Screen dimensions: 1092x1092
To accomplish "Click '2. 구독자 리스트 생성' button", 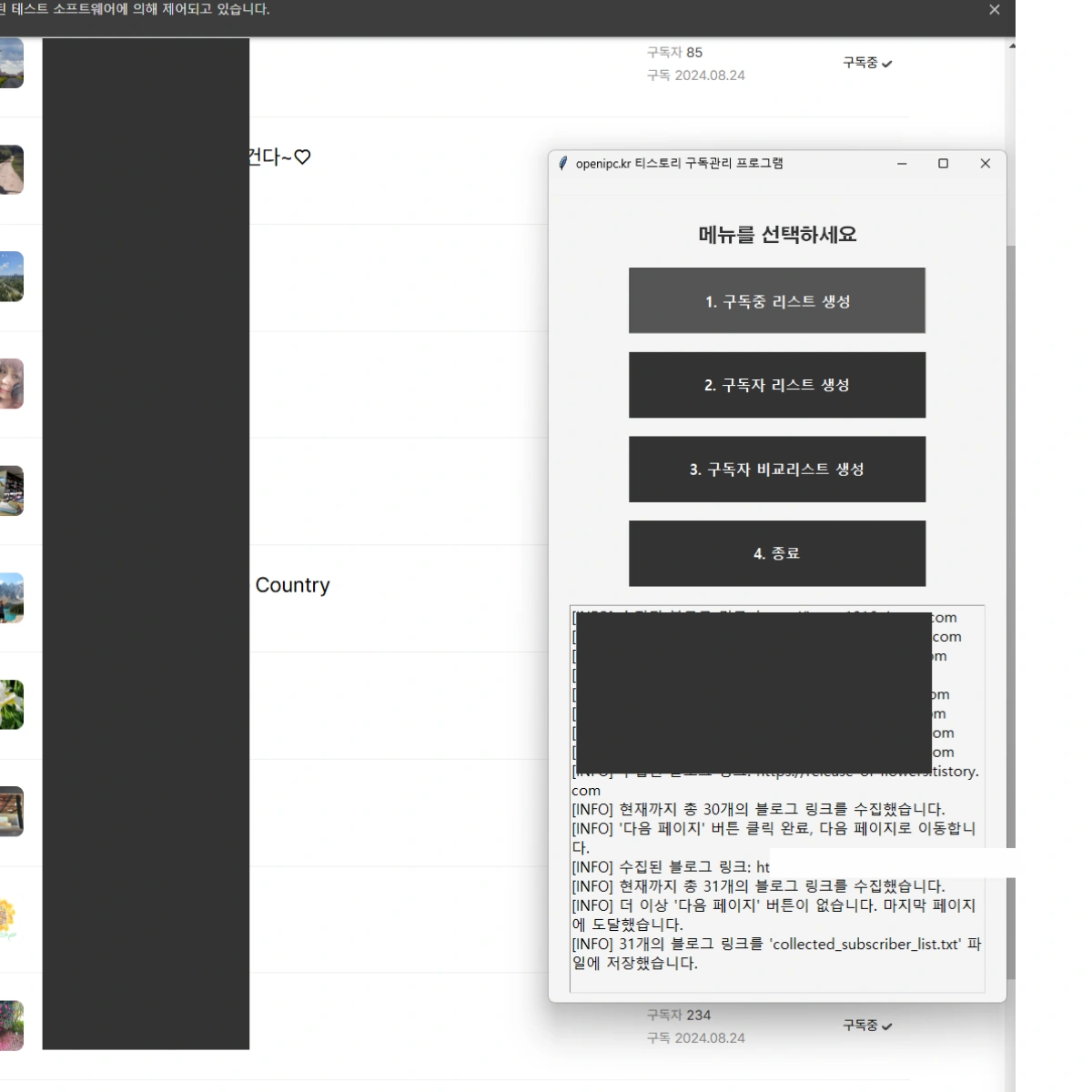I will [777, 385].
